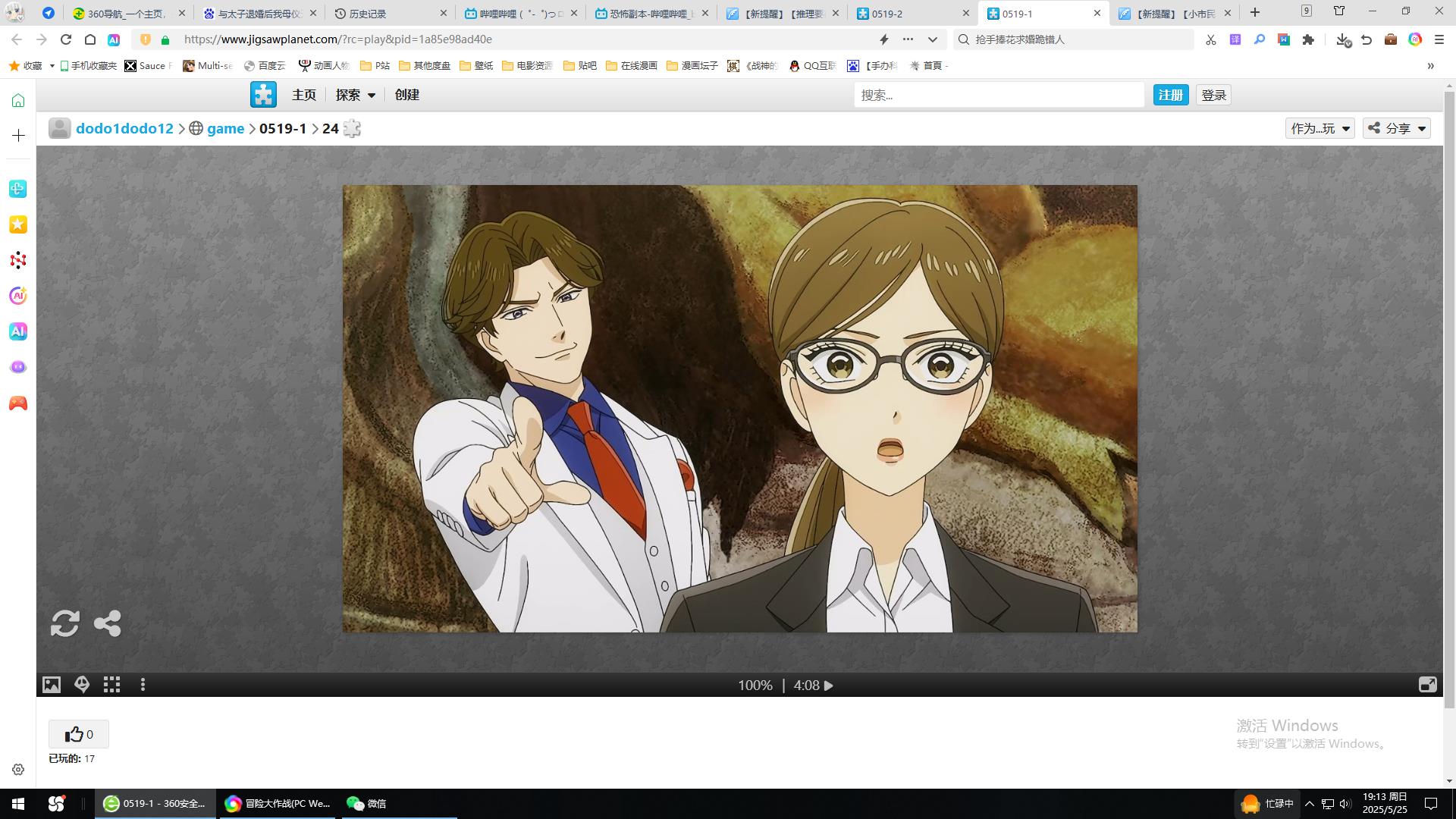Switch to the 360导航 tab
The width and height of the screenshot is (1456, 819).
(x=129, y=13)
